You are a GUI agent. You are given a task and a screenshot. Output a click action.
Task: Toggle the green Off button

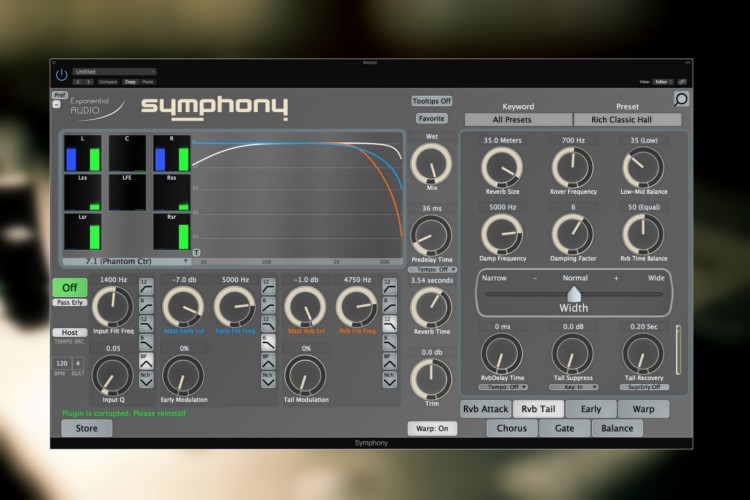70,288
